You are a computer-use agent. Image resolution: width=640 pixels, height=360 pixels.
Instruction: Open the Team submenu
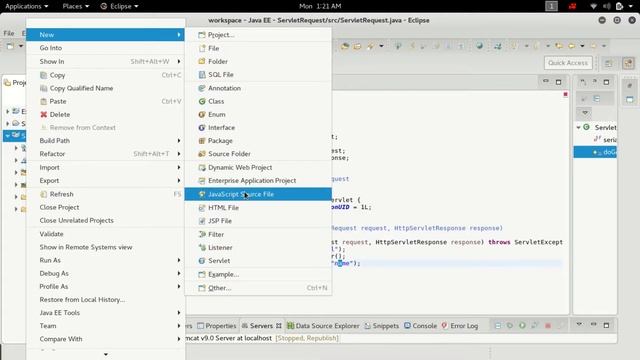pos(105,326)
